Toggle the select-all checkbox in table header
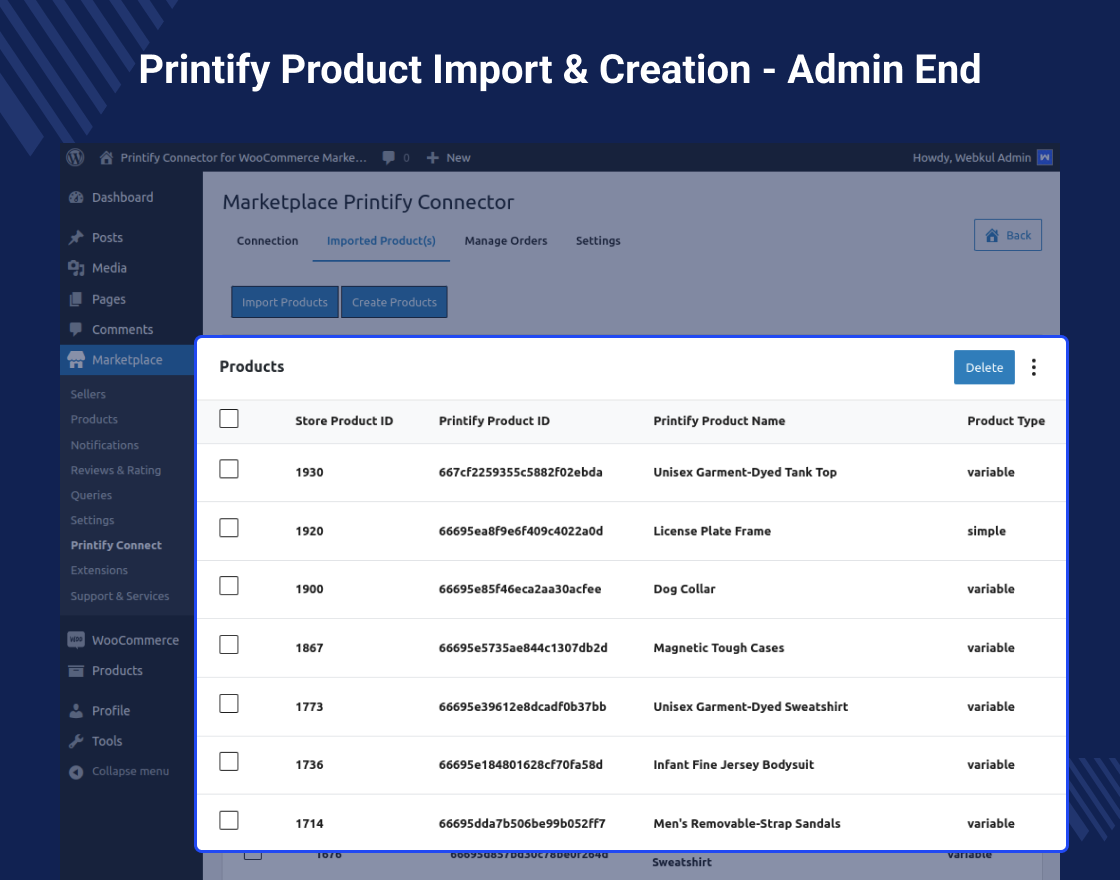This screenshot has height=880, width=1120. [229, 419]
